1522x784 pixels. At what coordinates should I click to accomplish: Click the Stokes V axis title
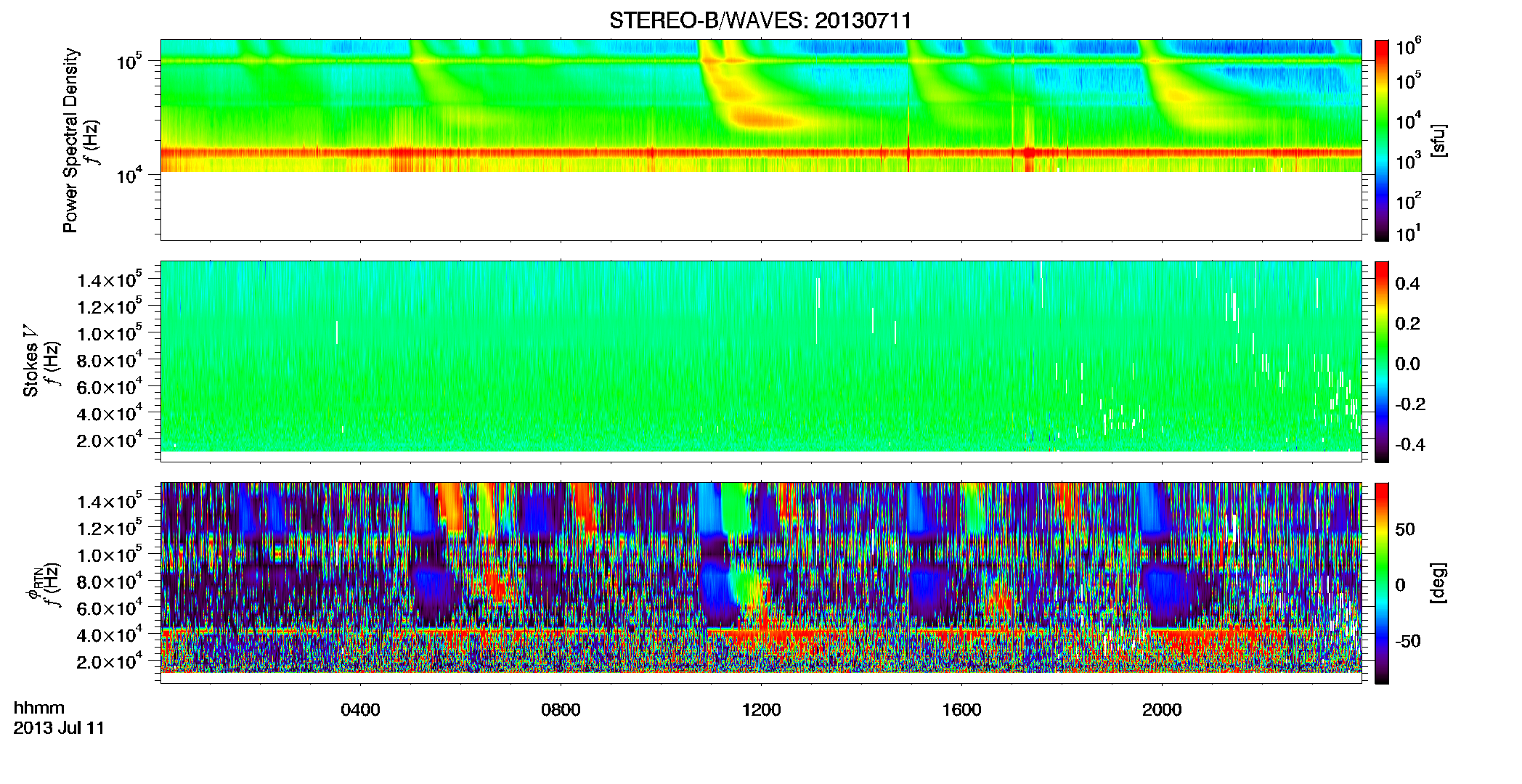click(31, 370)
